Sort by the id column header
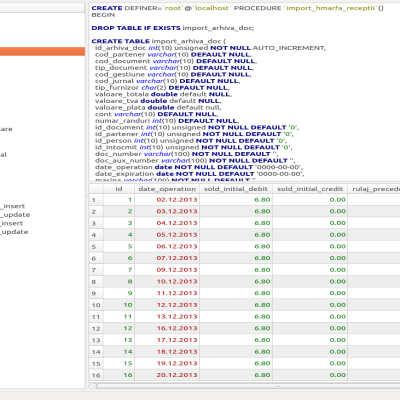This screenshot has height=400, width=400. pyautogui.click(x=119, y=189)
